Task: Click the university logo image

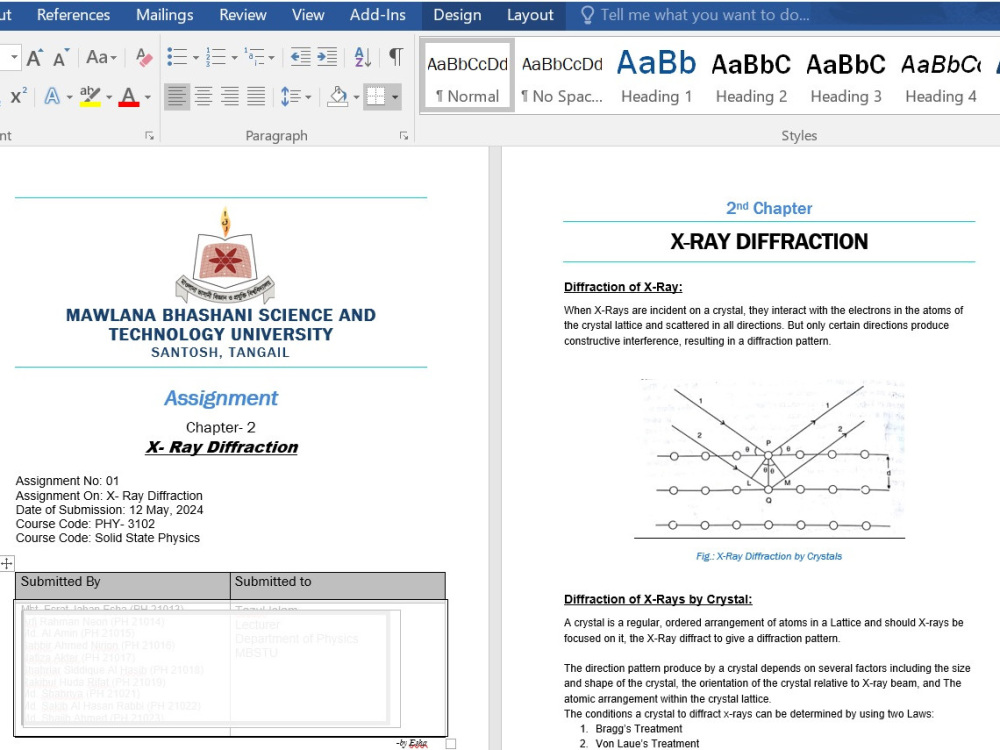Action: 224,255
